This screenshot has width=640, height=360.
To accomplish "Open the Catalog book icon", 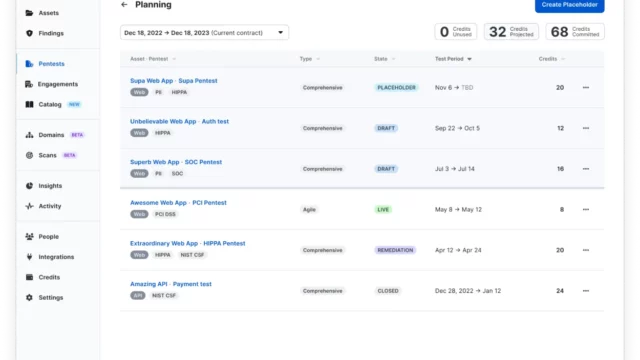I will click(x=29, y=104).
